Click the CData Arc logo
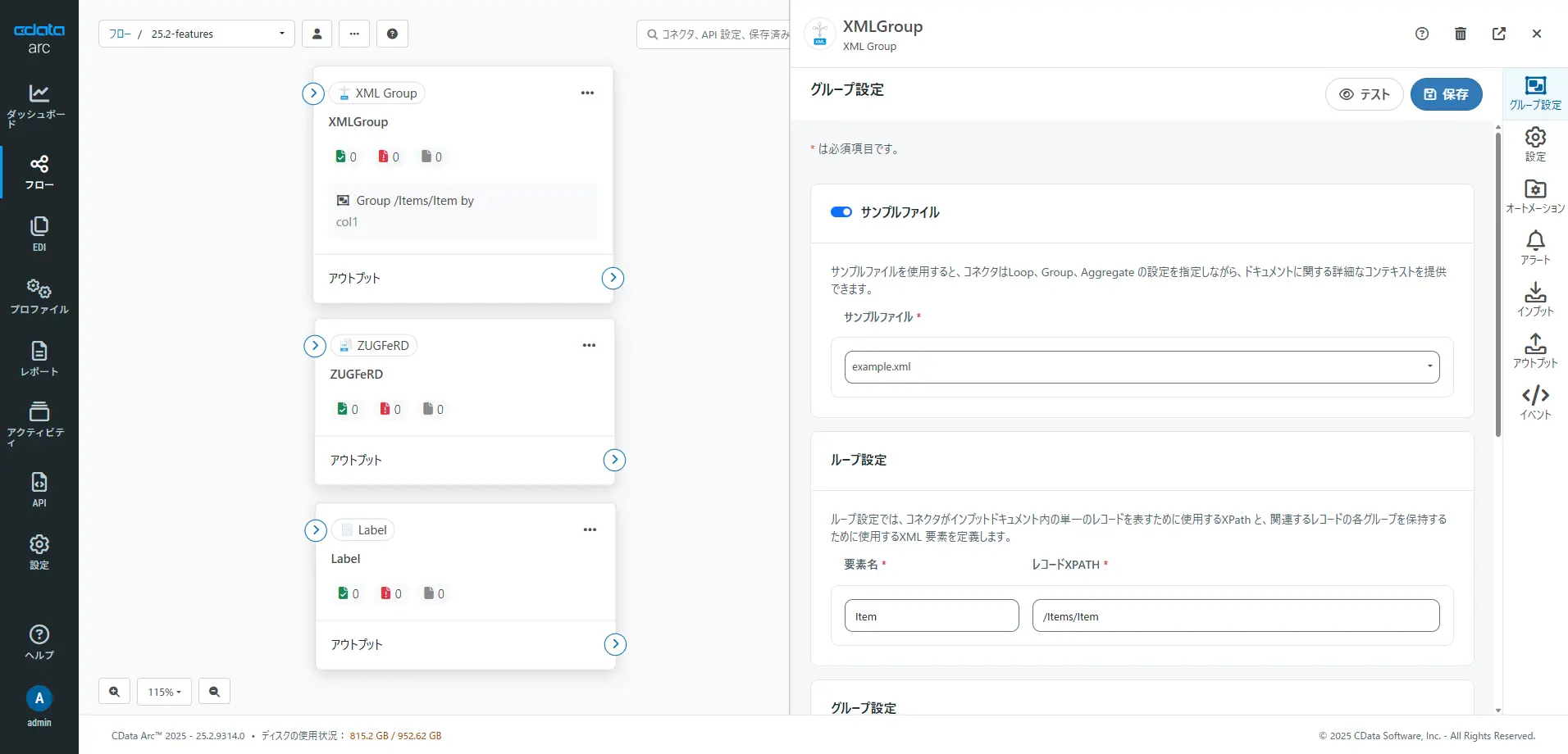Viewport: 1568px width, 754px height. (39, 38)
